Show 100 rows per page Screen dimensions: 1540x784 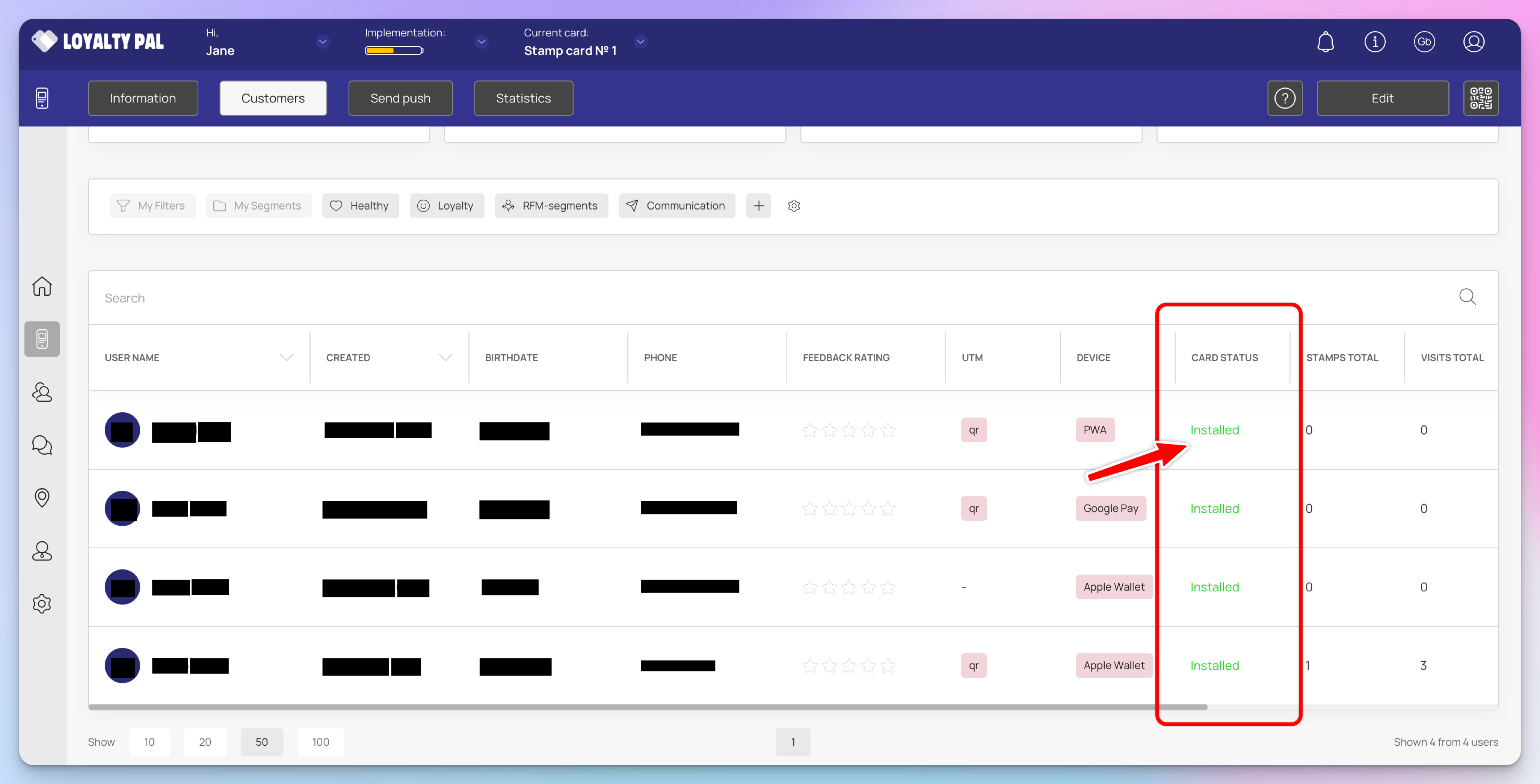click(x=320, y=742)
